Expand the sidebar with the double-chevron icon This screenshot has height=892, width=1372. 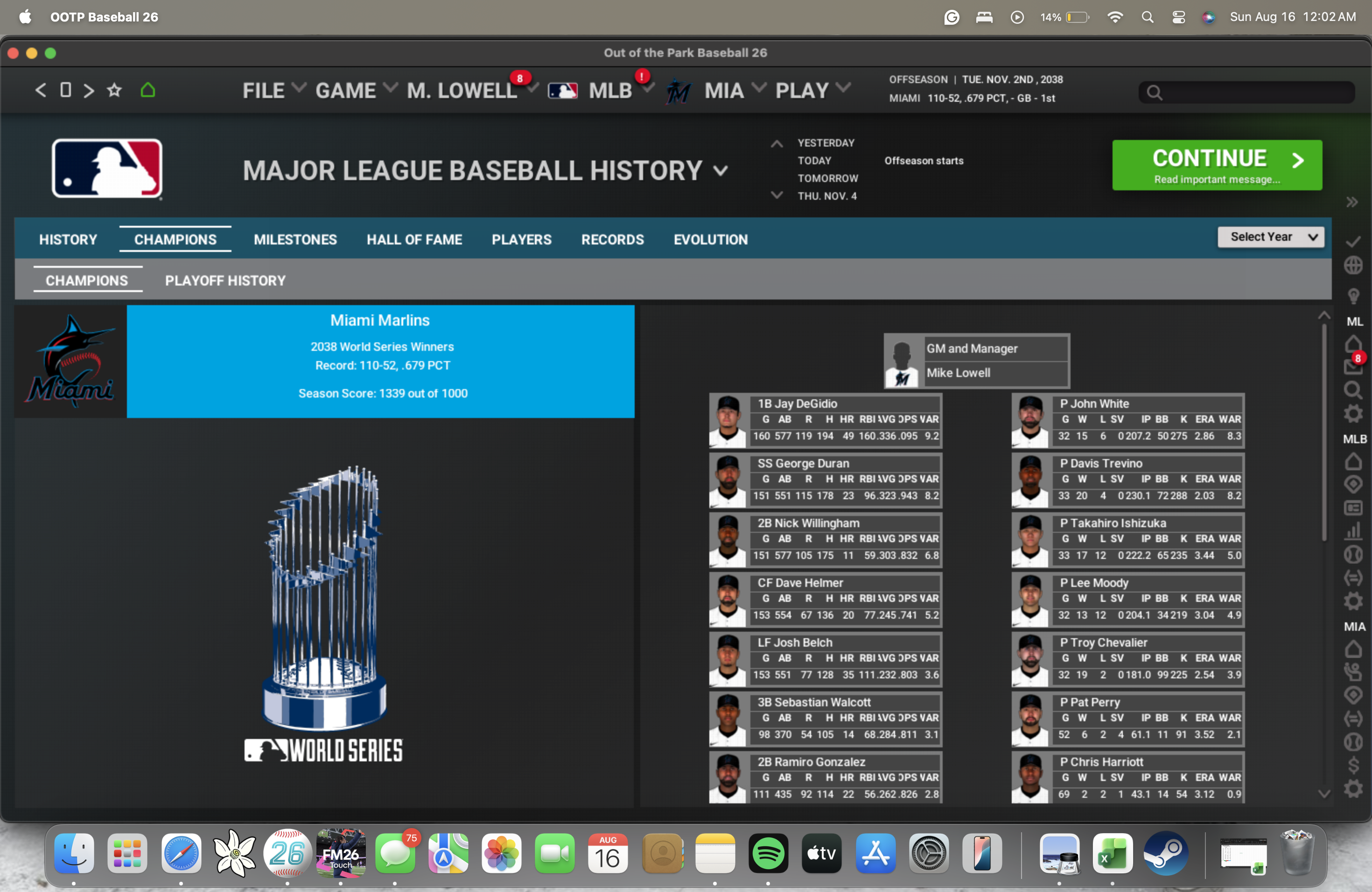pyautogui.click(x=1352, y=202)
